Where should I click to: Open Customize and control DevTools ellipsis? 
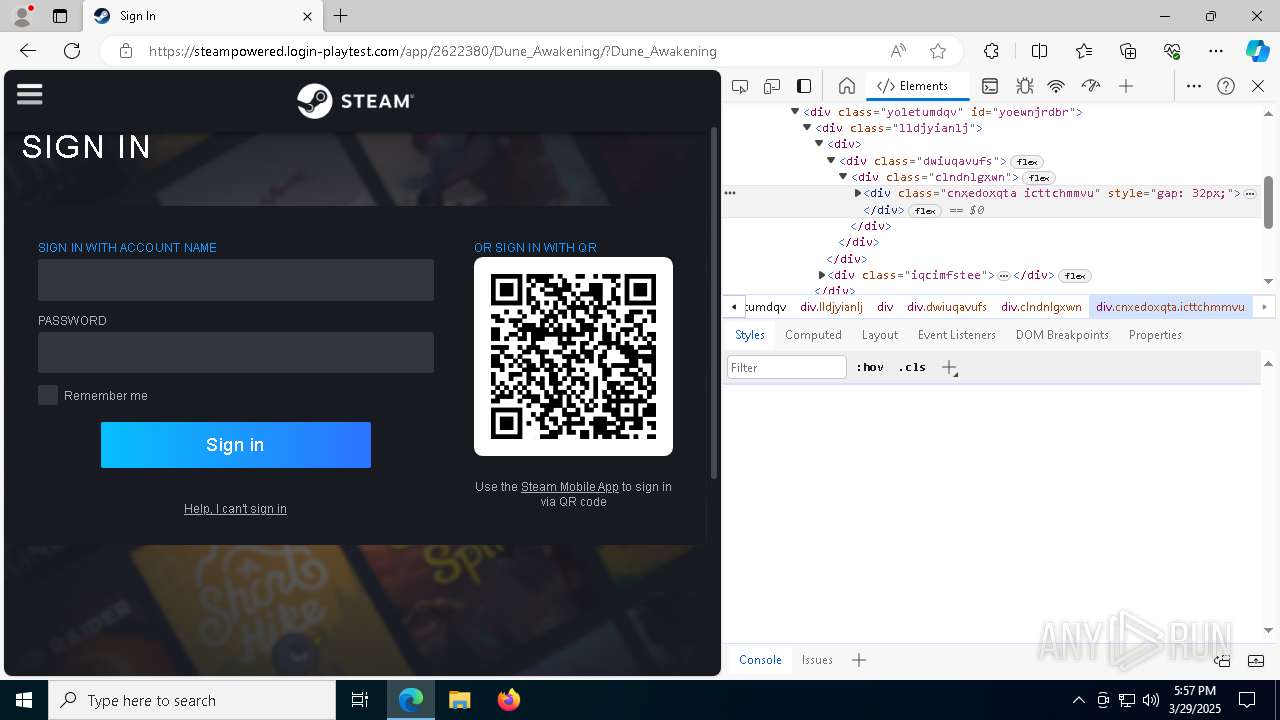click(1194, 86)
